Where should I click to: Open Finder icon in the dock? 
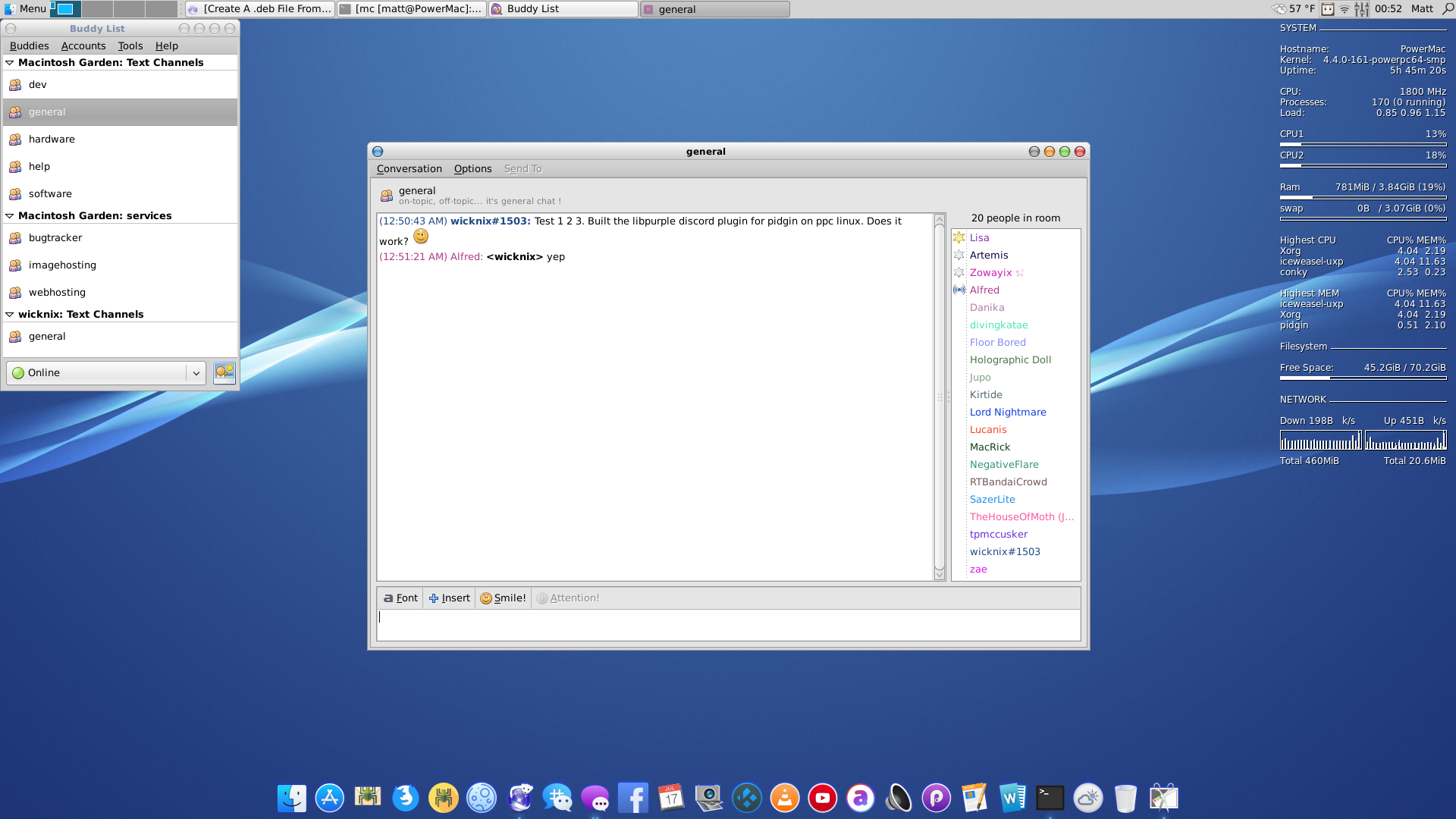coord(291,798)
